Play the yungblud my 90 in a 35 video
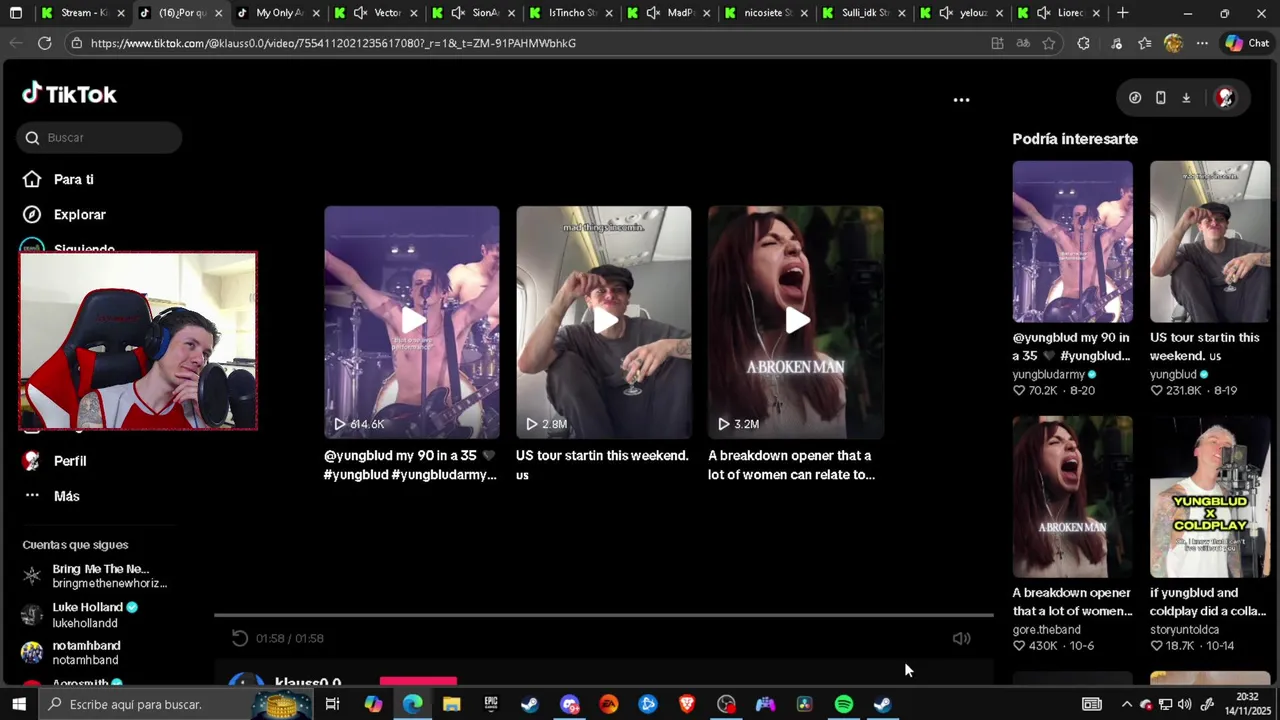The width and height of the screenshot is (1280, 720). click(x=412, y=322)
